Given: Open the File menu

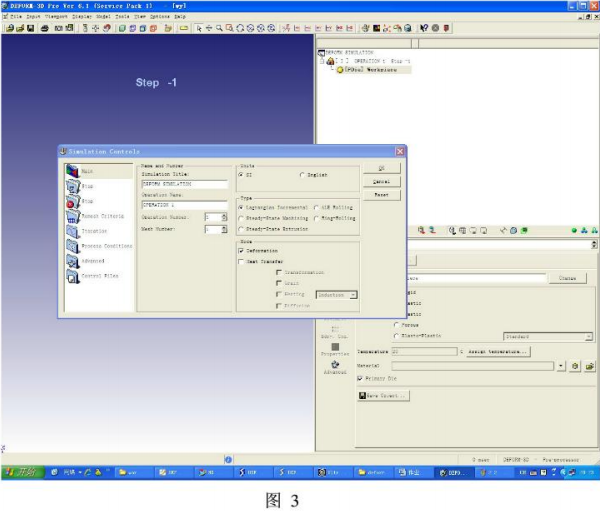Looking at the screenshot, I should [16, 17].
